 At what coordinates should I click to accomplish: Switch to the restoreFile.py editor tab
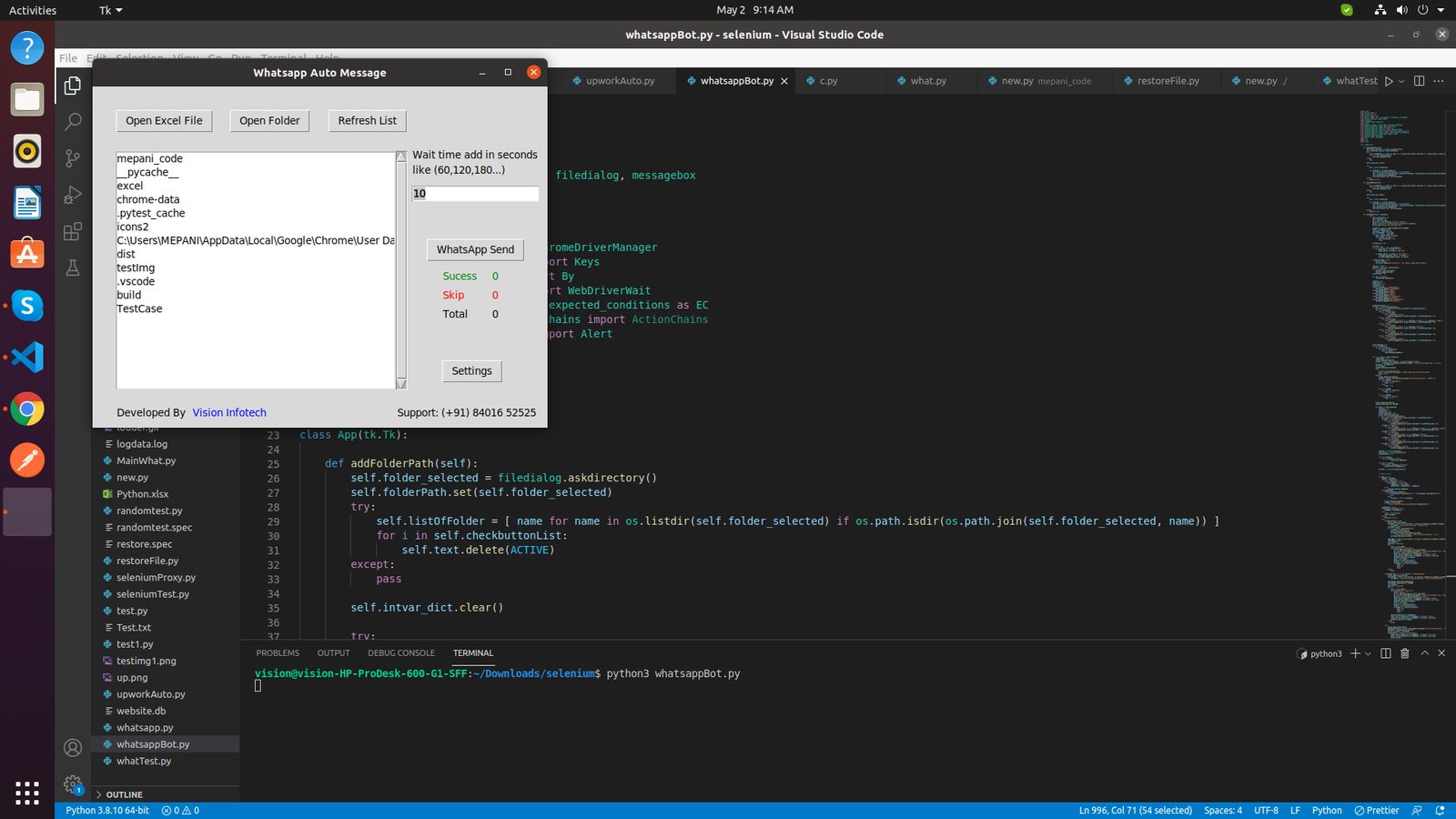coord(1168,81)
